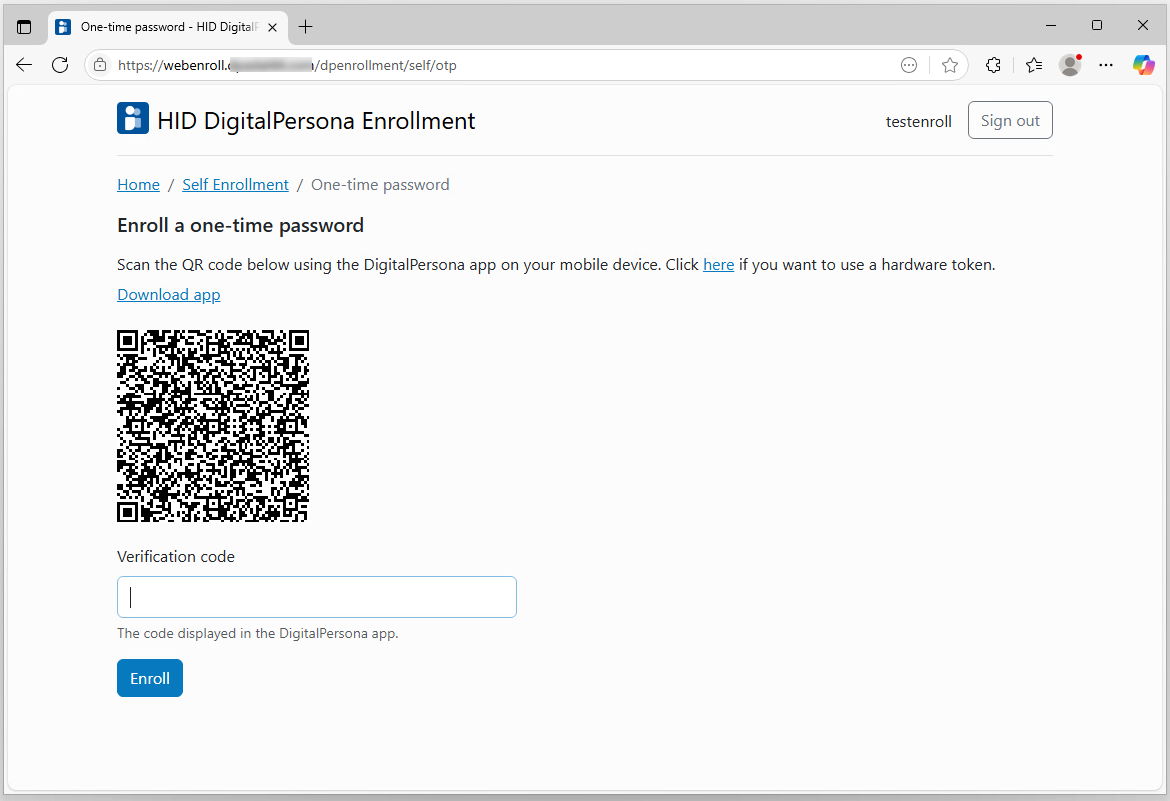Go back using the browser arrow
The width and height of the screenshot is (1170, 801).
(x=24, y=65)
